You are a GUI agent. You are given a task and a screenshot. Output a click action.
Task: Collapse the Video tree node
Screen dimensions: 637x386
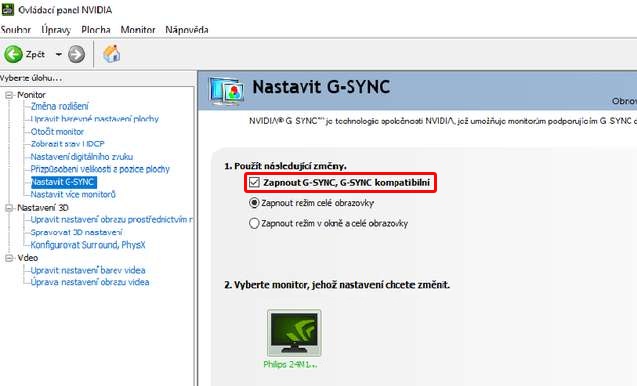coord(9,258)
